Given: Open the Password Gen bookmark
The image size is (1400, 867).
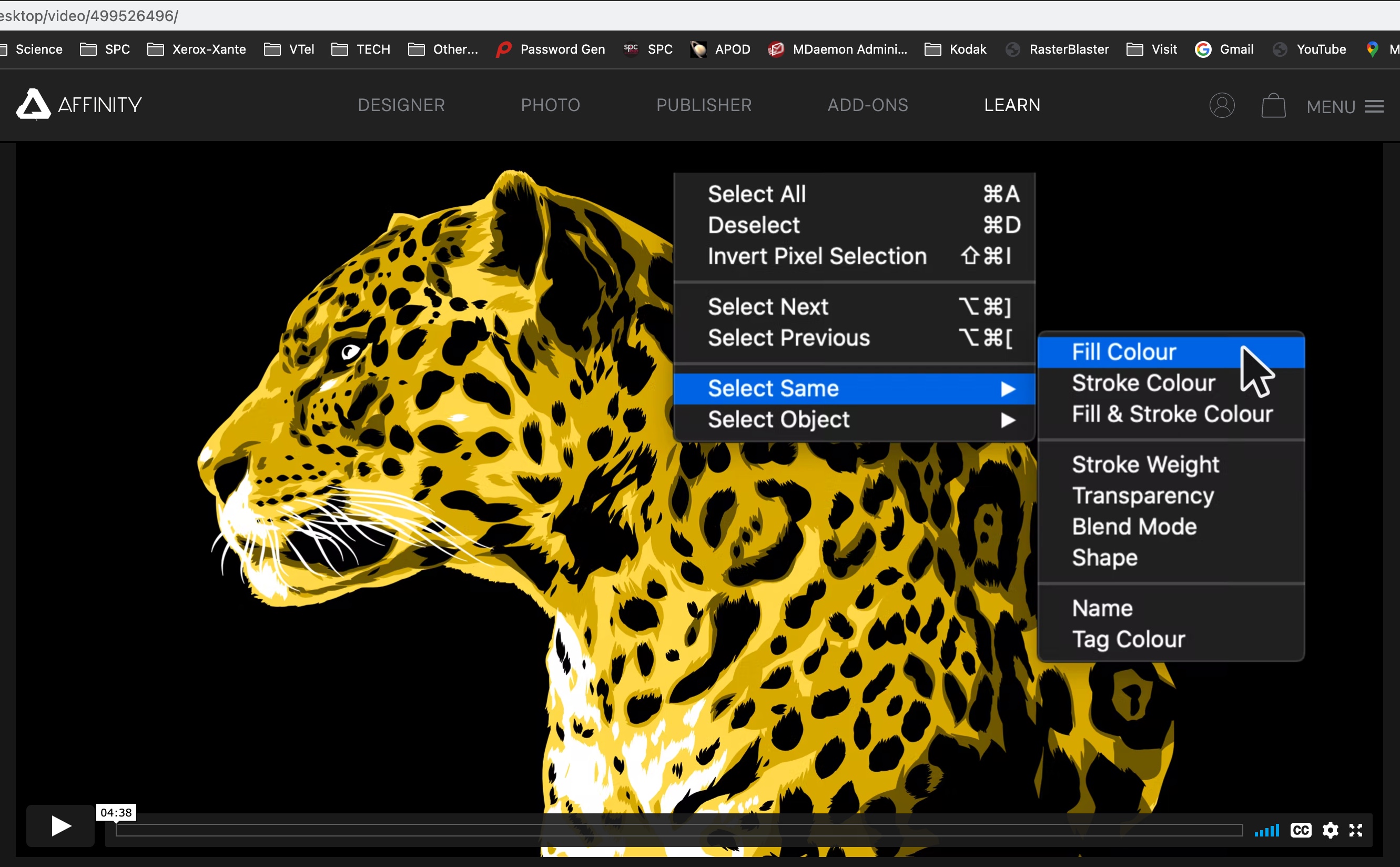Looking at the screenshot, I should [551, 49].
